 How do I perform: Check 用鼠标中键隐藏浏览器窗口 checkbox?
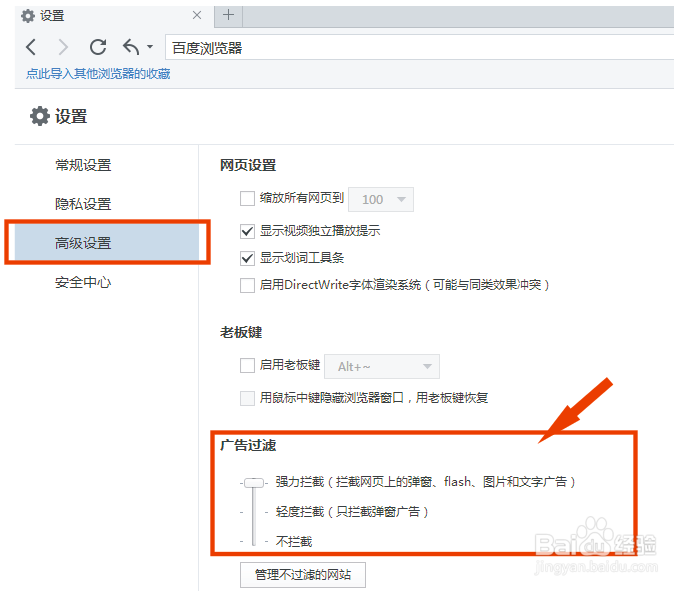247,398
